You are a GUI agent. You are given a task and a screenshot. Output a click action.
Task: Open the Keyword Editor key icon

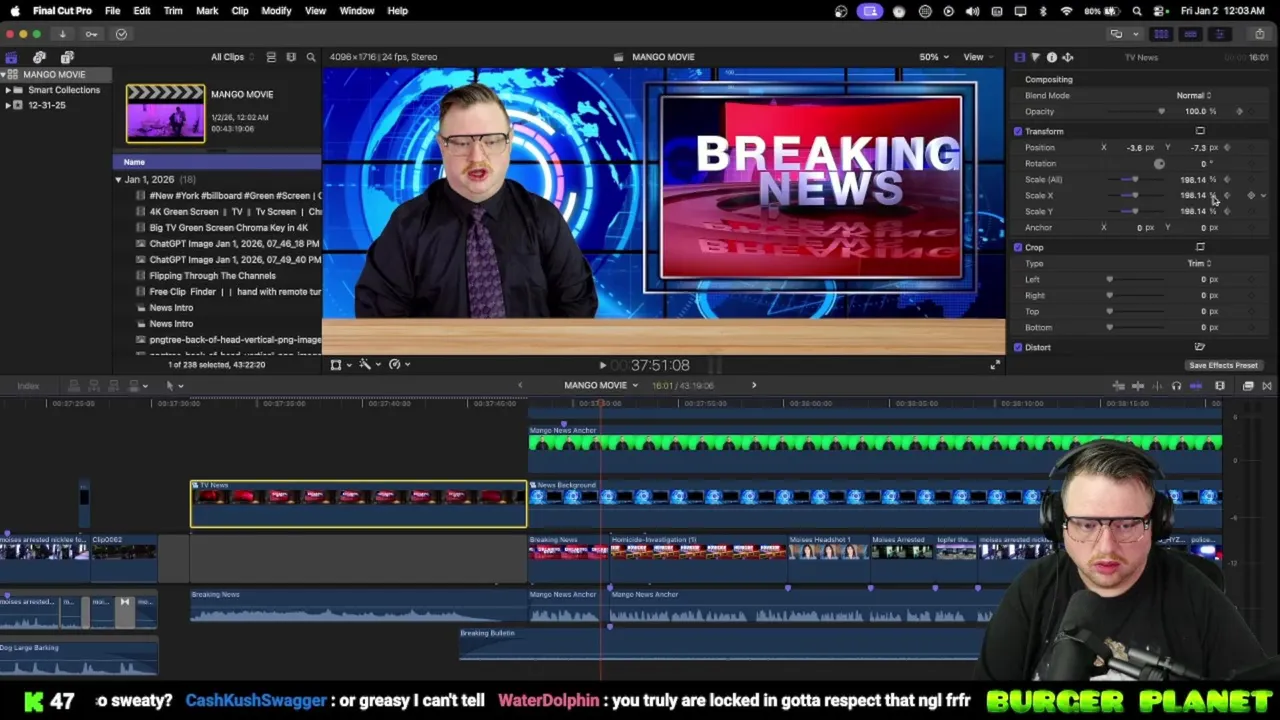tap(91, 34)
